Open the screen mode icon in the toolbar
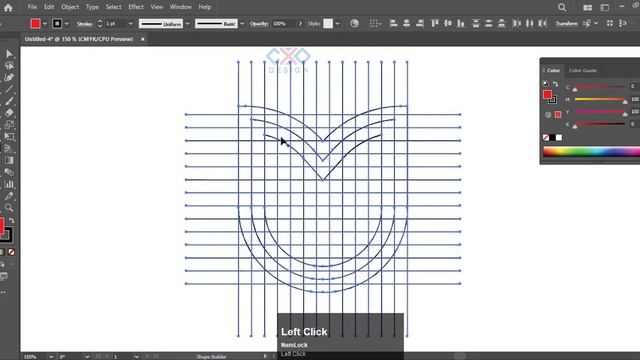 click(4, 277)
